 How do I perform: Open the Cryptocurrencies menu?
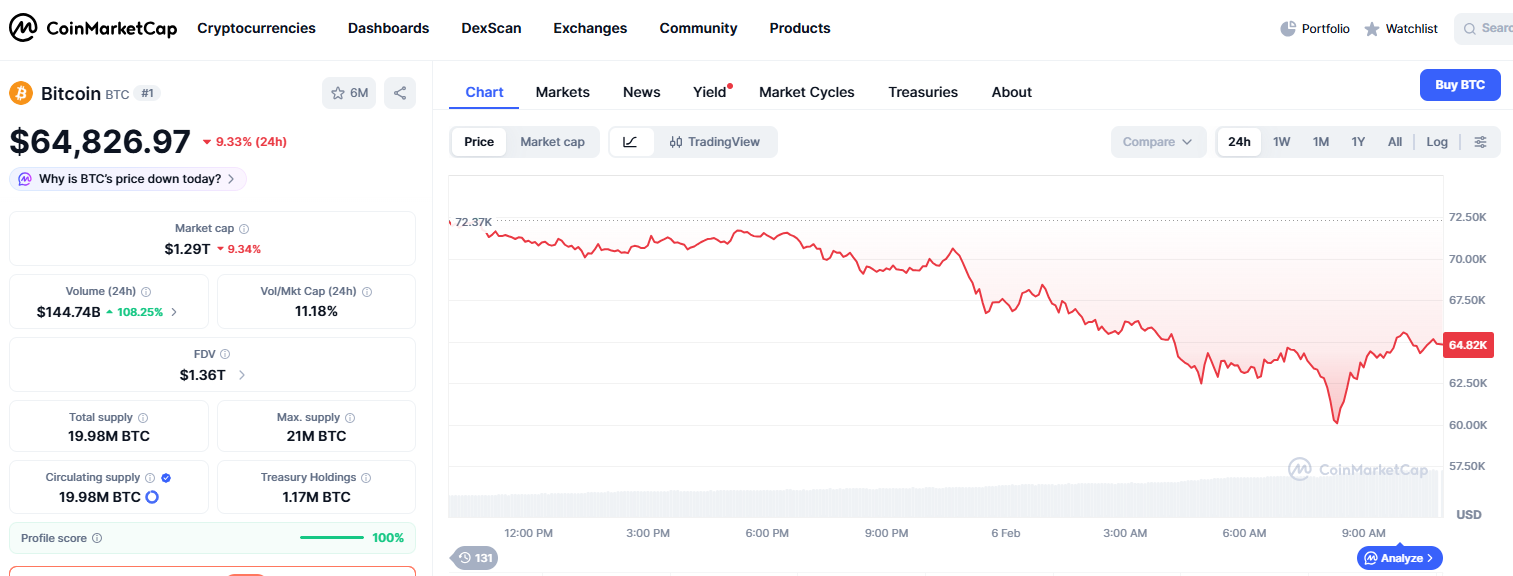(256, 28)
